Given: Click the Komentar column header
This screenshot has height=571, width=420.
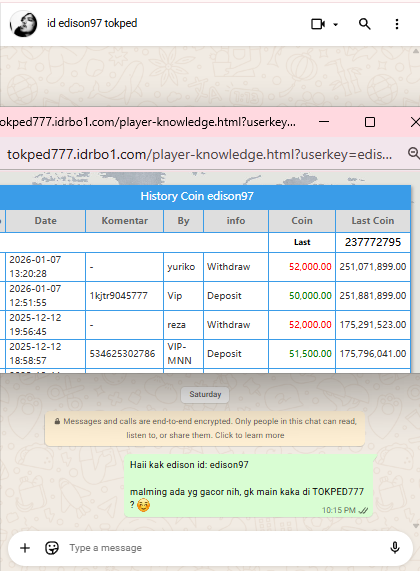Looking at the screenshot, I should (125, 221).
